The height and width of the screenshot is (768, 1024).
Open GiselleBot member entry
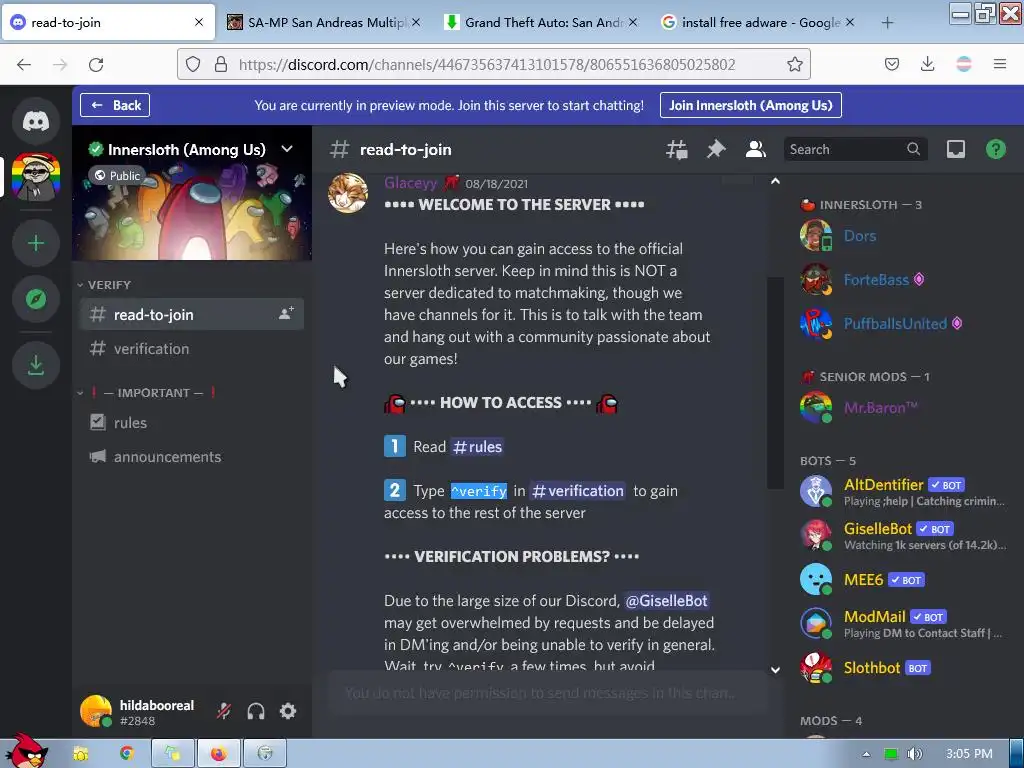[x=904, y=536]
